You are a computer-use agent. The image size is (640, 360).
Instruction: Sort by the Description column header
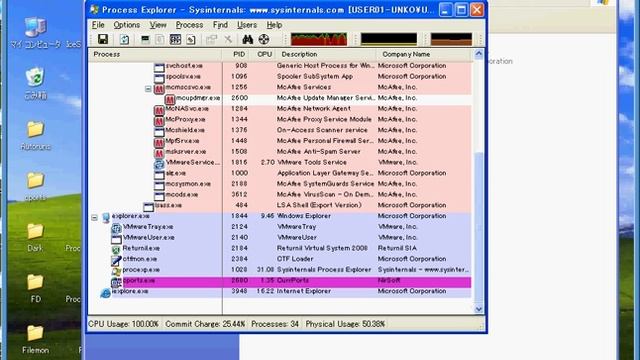tap(326, 54)
